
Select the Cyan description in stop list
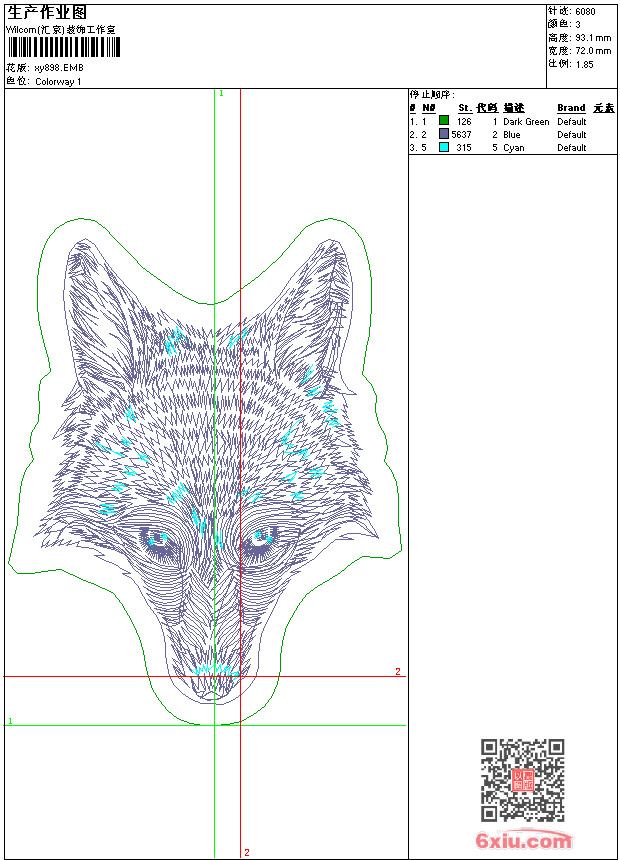pos(513,148)
